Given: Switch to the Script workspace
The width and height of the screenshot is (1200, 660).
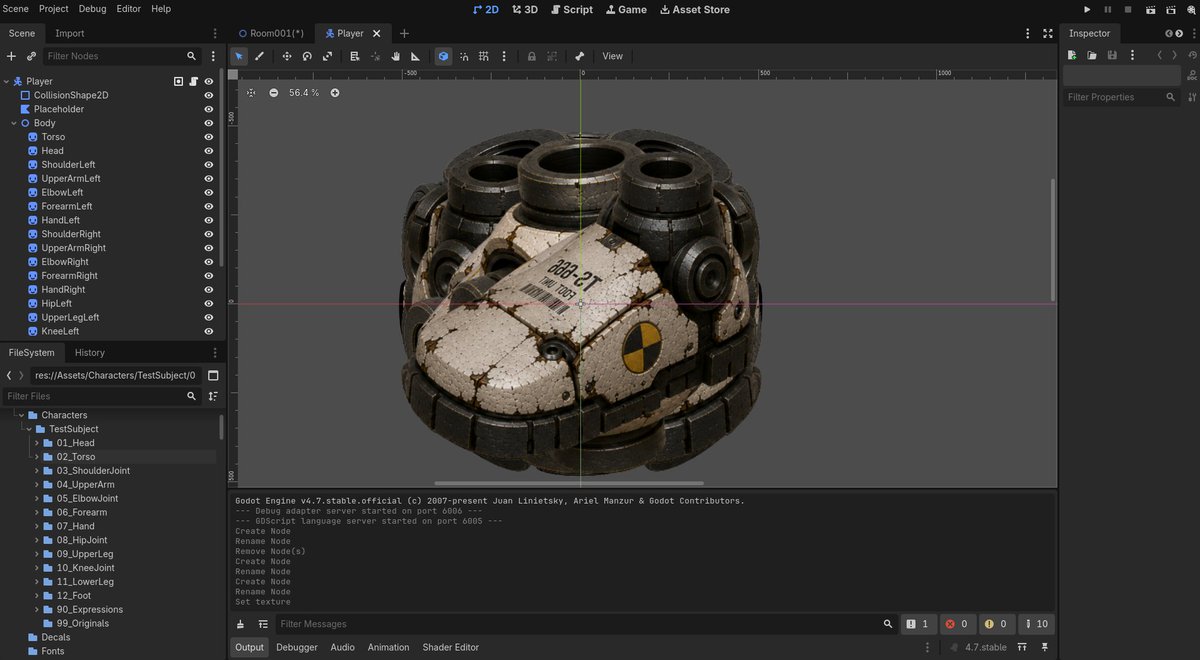Looking at the screenshot, I should pos(572,9).
